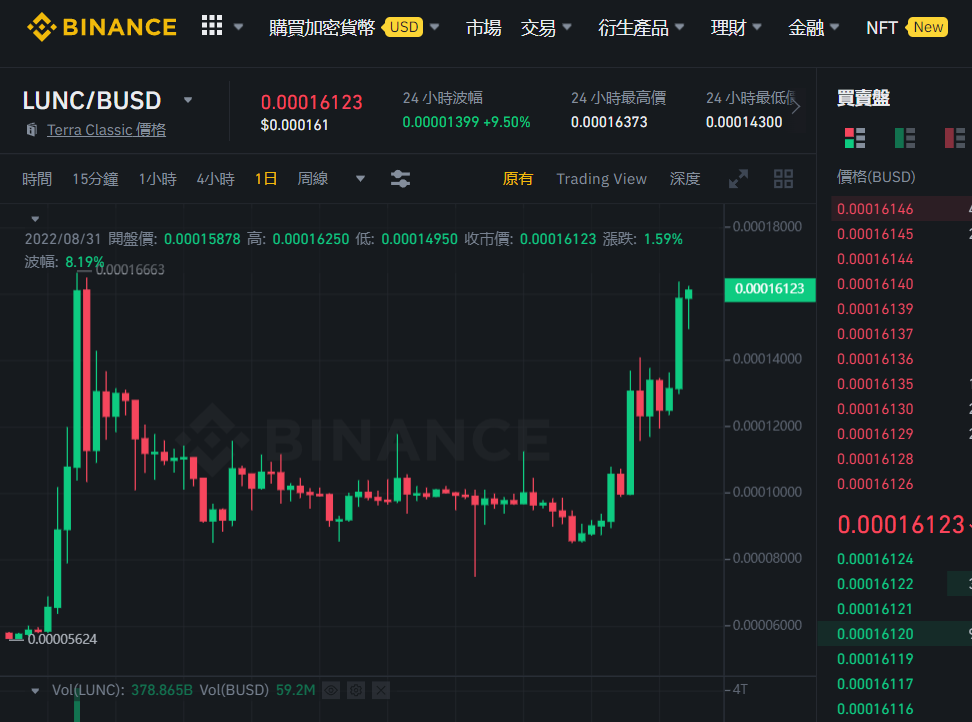The image size is (972, 722).
Task: Select ask price 0.00016146
Action: pyautogui.click(x=875, y=209)
